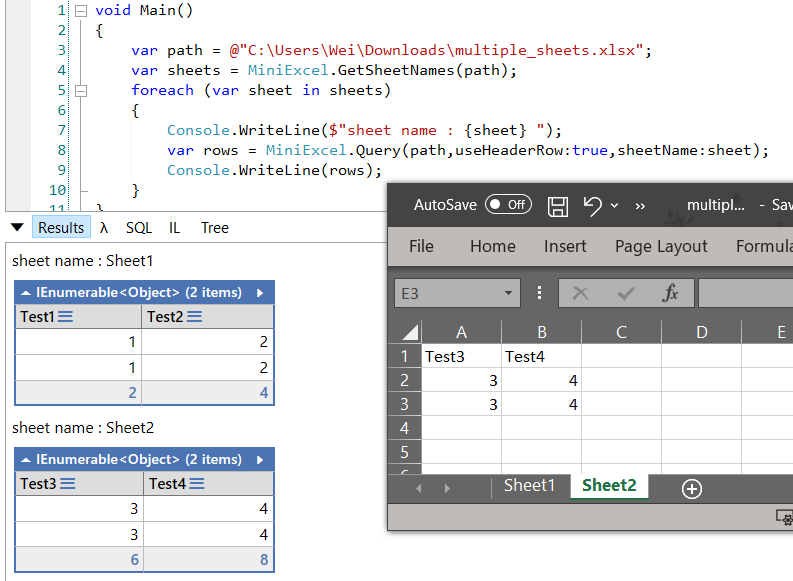Click the Test3 column menu icon
Viewport: 793px width, 581px height.
tap(67, 484)
